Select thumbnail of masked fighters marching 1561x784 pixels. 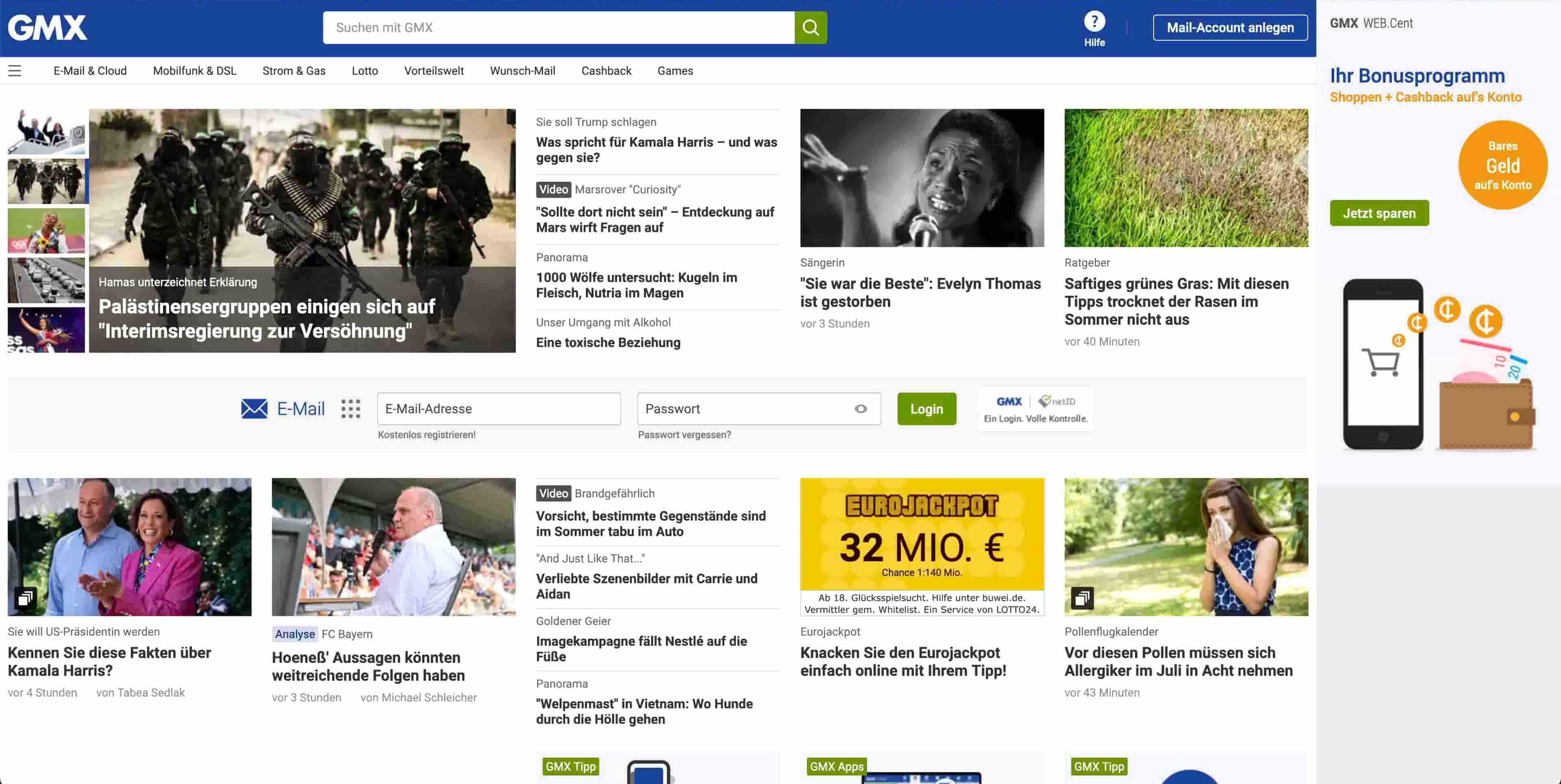tap(46, 181)
